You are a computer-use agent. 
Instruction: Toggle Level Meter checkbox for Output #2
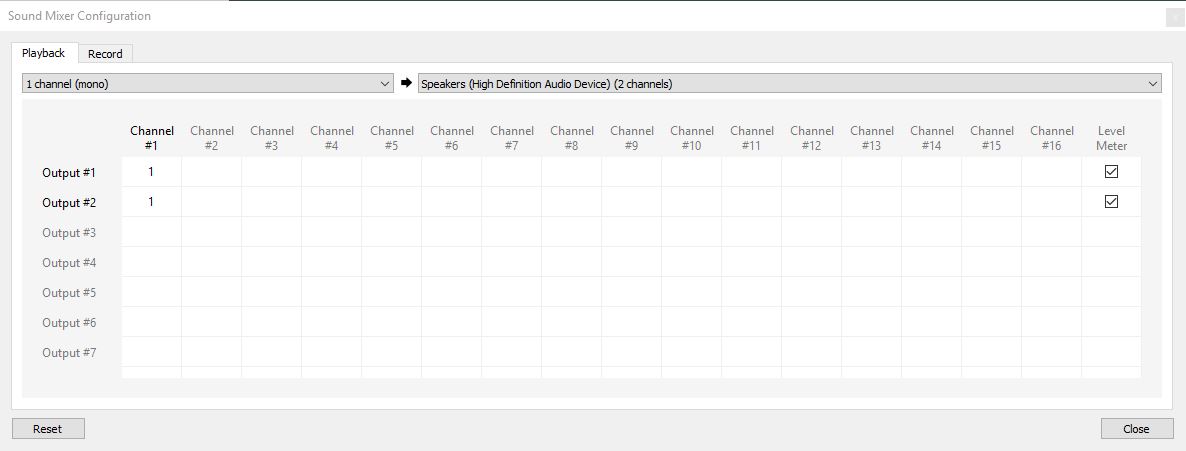coord(1111,202)
